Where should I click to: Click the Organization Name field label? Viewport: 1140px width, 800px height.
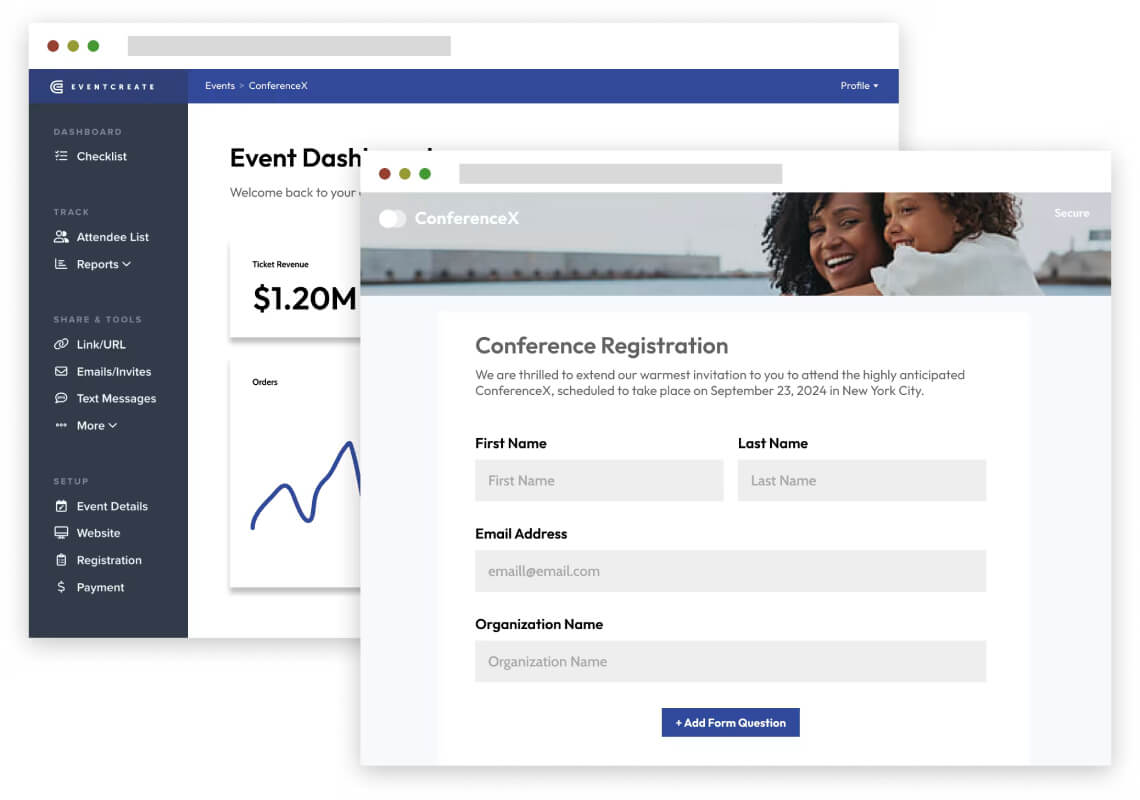pyautogui.click(x=539, y=624)
